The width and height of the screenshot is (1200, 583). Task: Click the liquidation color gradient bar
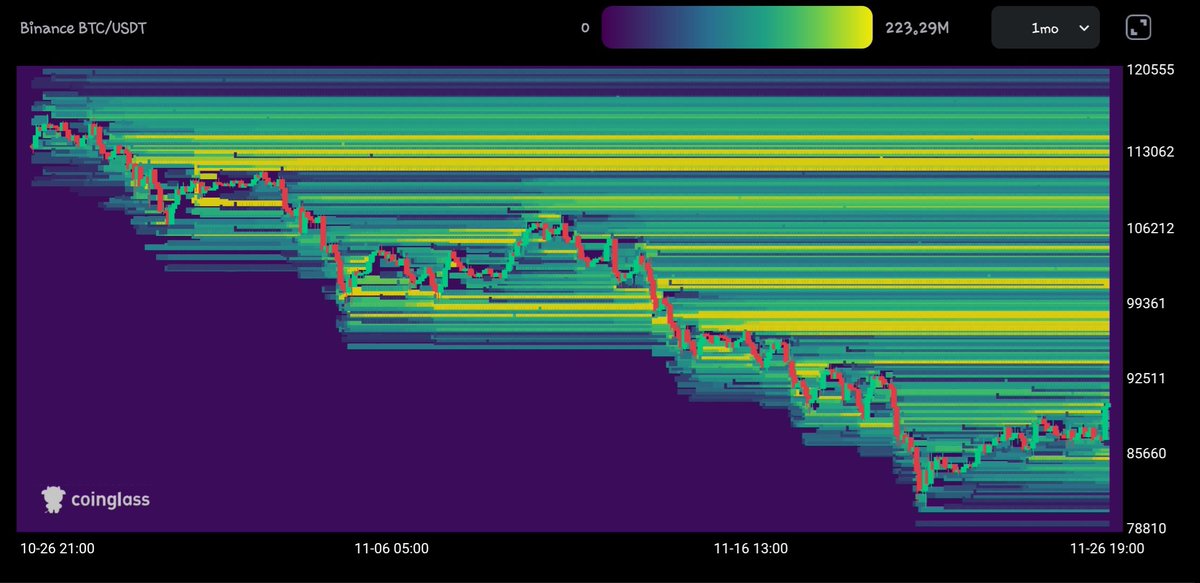[x=737, y=28]
